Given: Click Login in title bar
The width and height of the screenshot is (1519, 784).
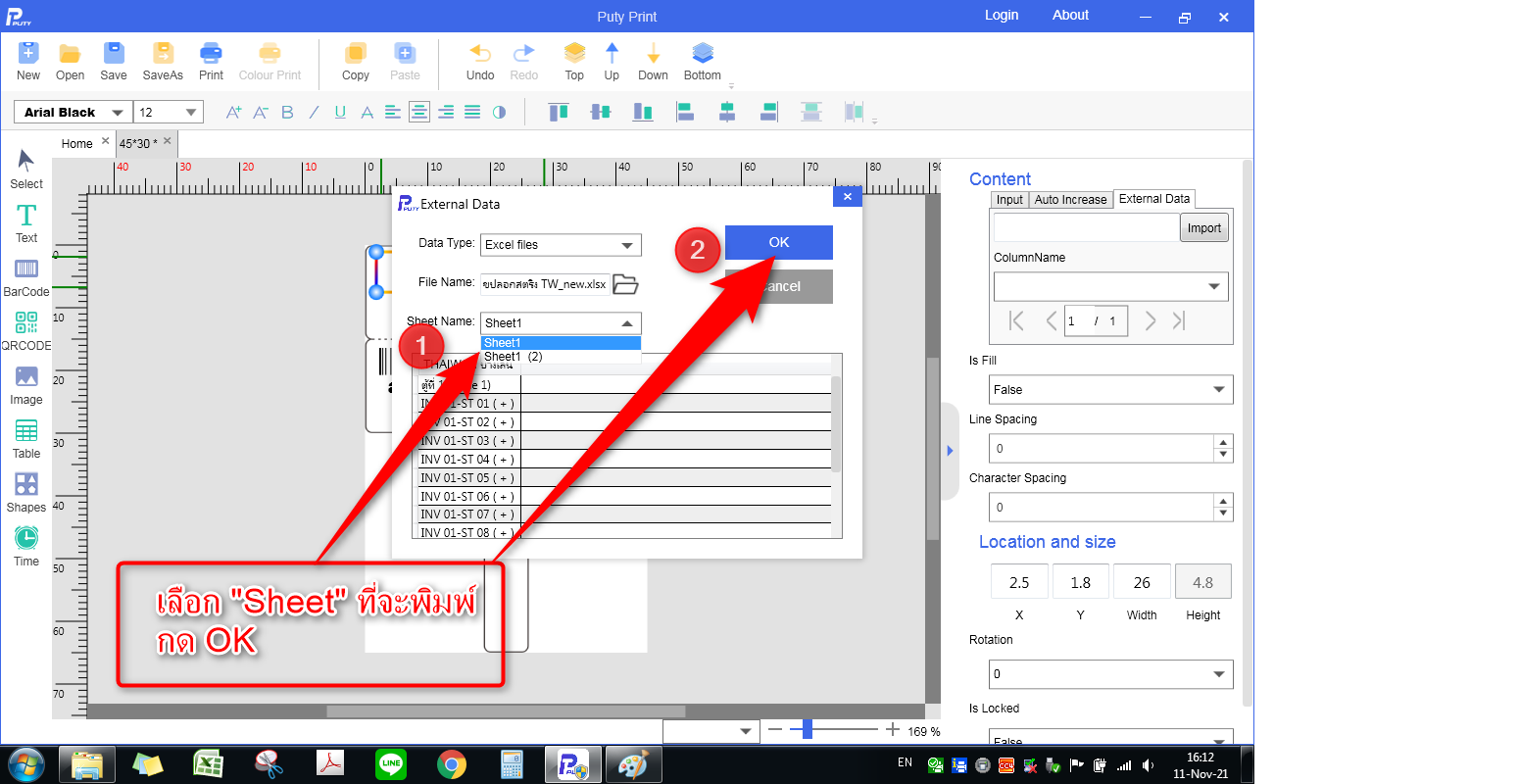Looking at the screenshot, I should (x=1002, y=15).
